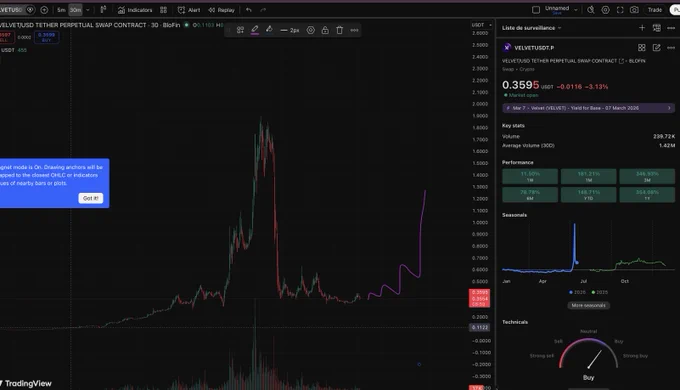
Task: Add a note for VELVETUSDT.P
Action: [657, 48]
